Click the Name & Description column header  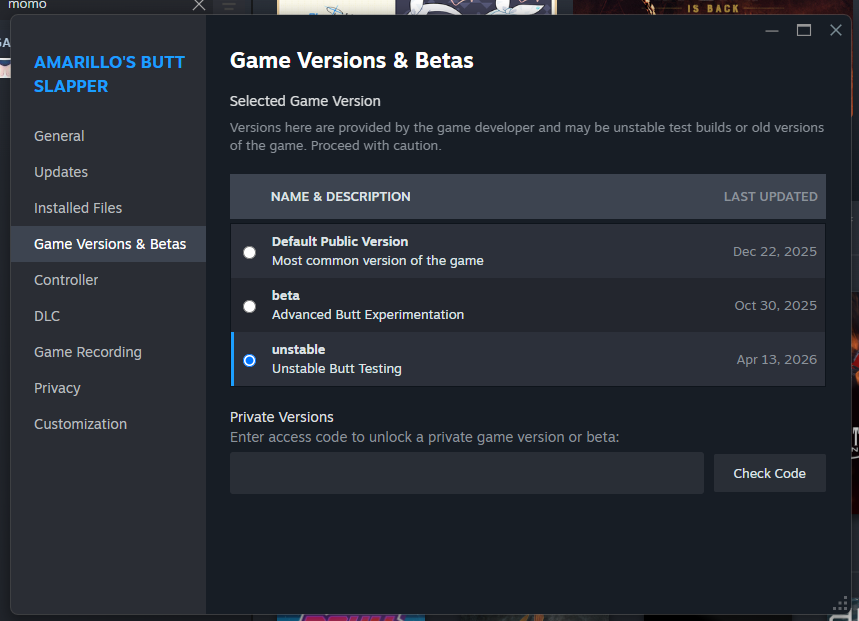coord(340,197)
